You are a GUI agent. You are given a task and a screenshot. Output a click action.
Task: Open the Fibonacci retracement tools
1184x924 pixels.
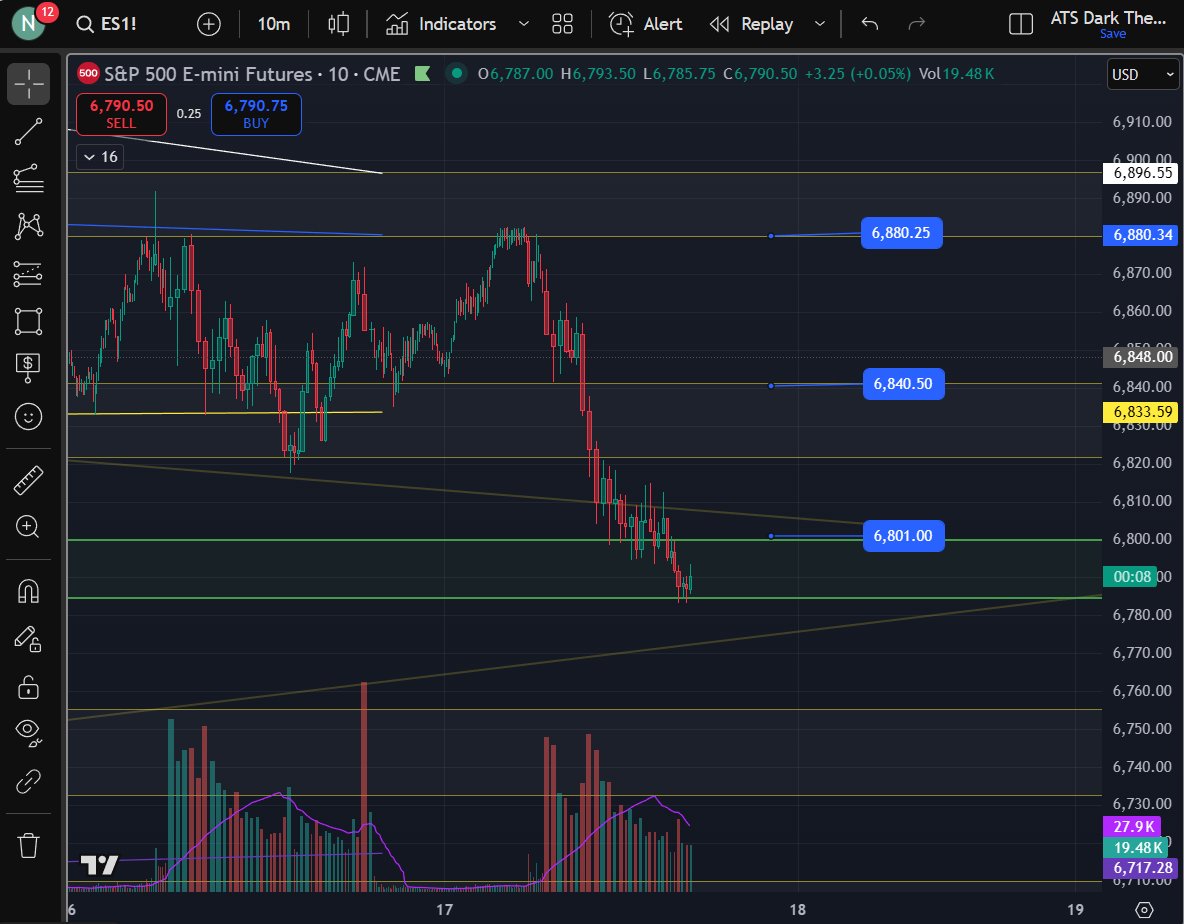click(x=29, y=179)
